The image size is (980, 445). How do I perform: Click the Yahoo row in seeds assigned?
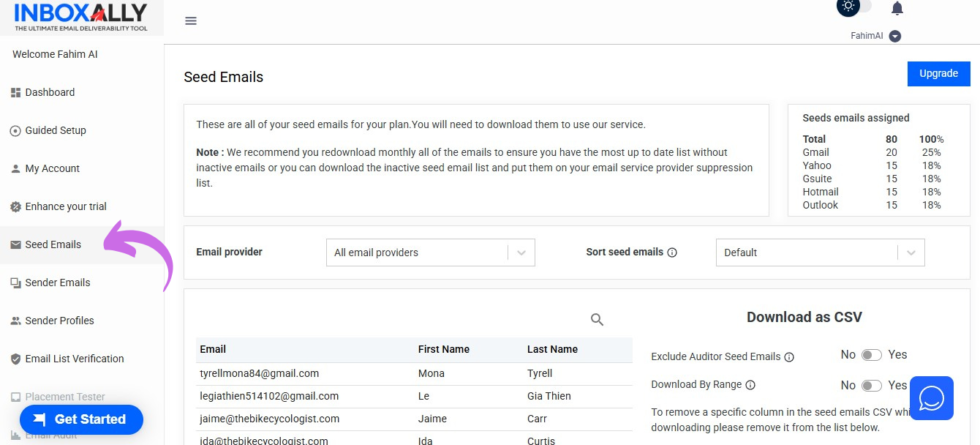coord(872,166)
